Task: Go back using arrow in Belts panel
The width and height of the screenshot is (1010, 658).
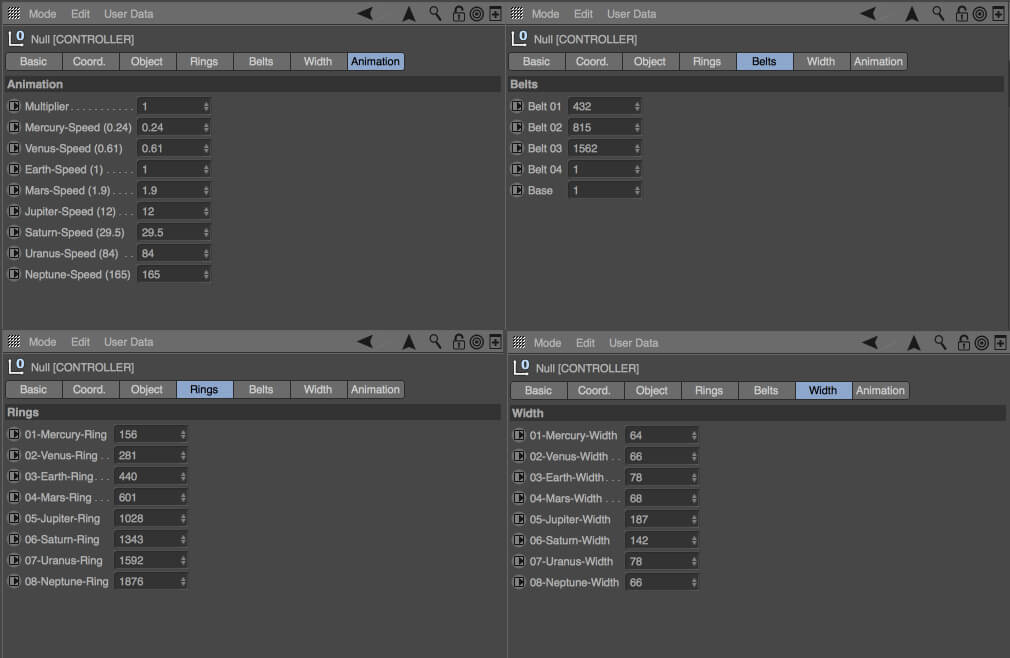Action: tap(868, 14)
